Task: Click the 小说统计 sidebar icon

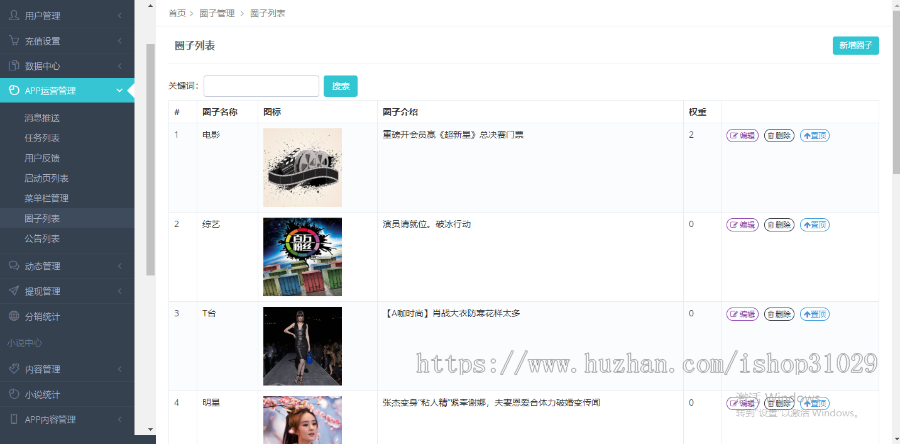Action: tap(14, 394)
